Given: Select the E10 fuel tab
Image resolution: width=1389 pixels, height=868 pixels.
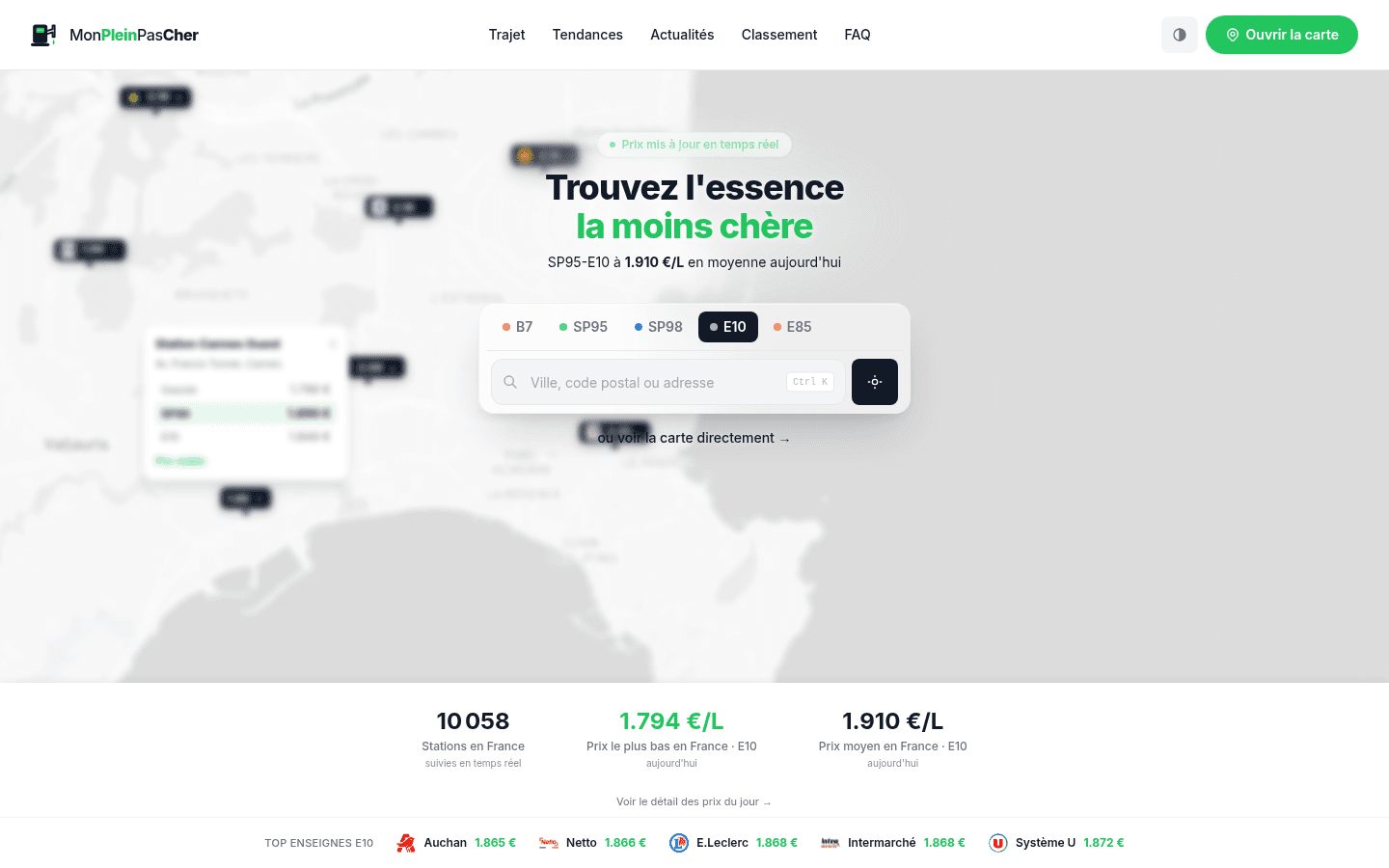Looking at the screenshot, I should (x=728, y=327).
